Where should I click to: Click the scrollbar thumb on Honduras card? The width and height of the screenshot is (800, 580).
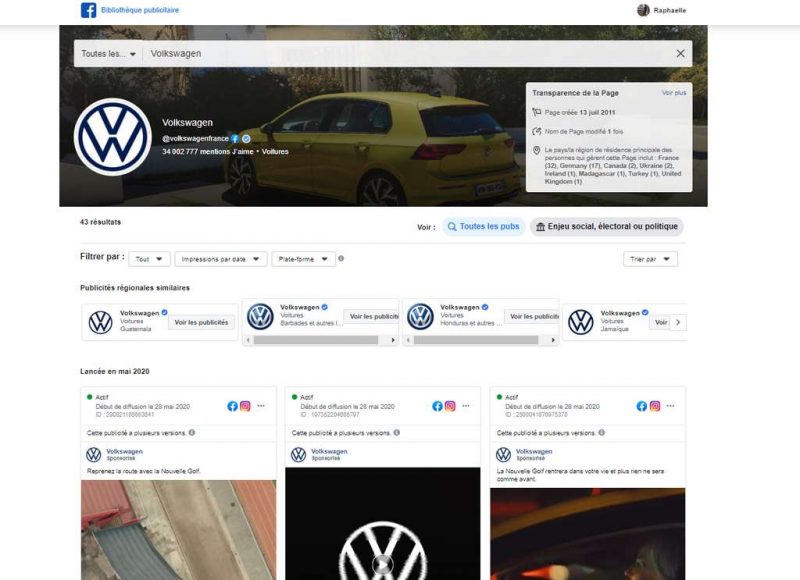point(476,340)
